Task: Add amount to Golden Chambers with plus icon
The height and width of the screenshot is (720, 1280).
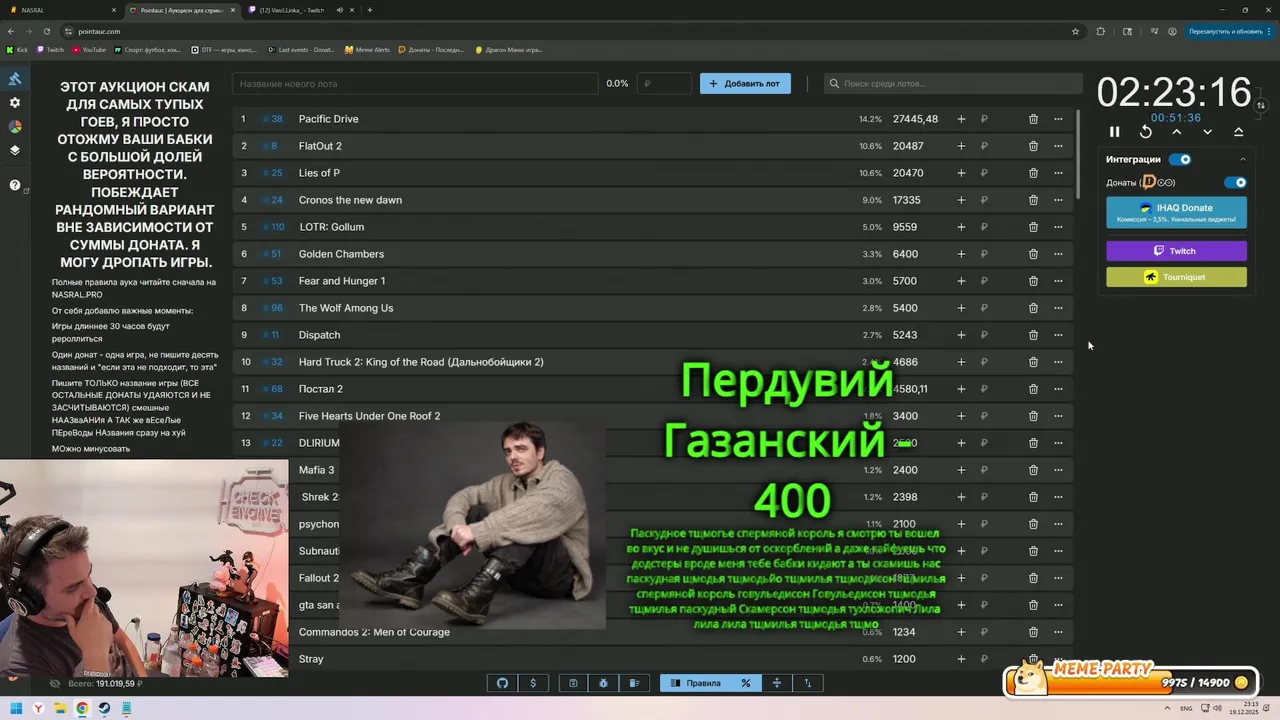Action: [961, 254]
